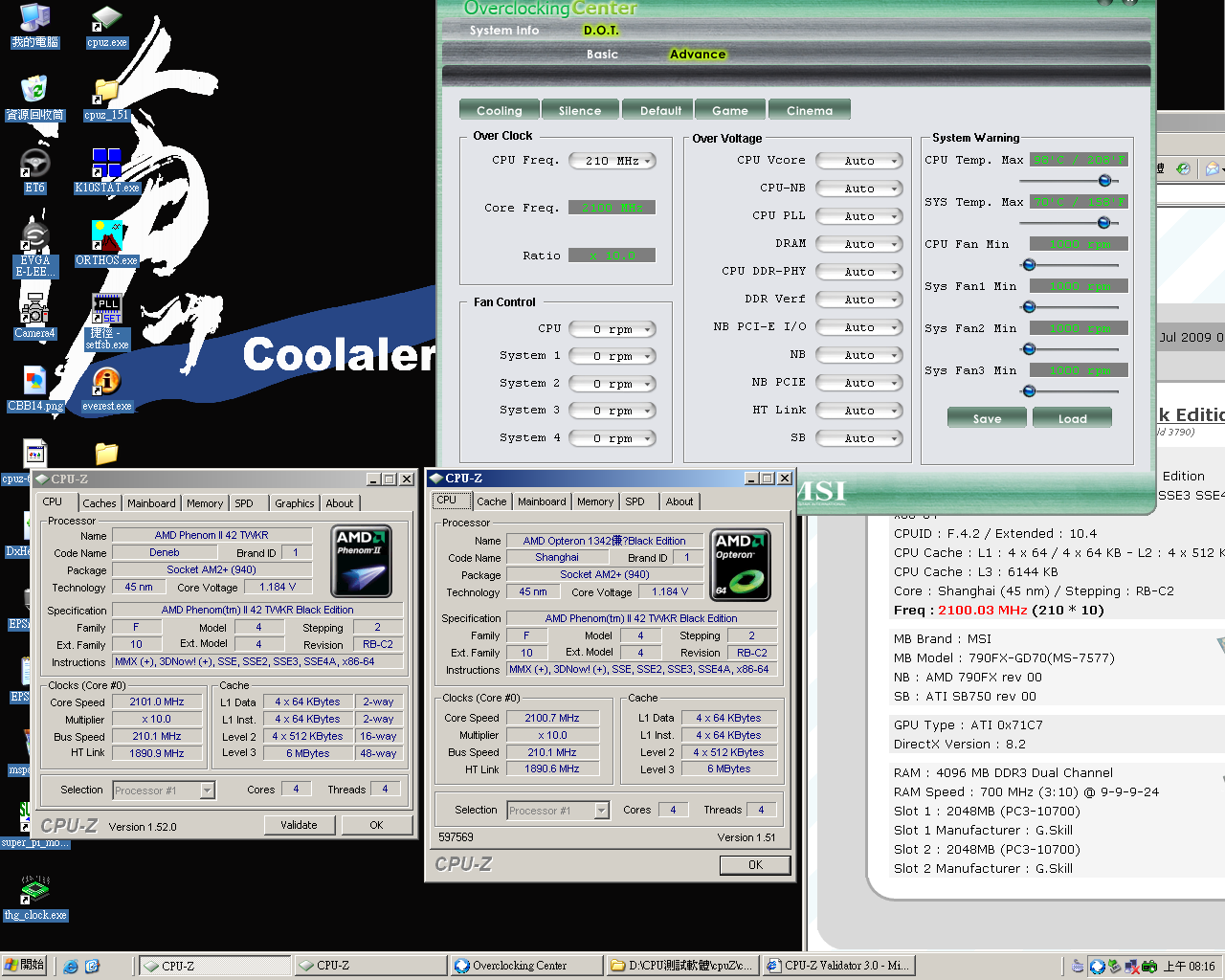Open HT Link voltage dropdown
The height and width of the screenshot is (980, 1225).
[859, 411]
